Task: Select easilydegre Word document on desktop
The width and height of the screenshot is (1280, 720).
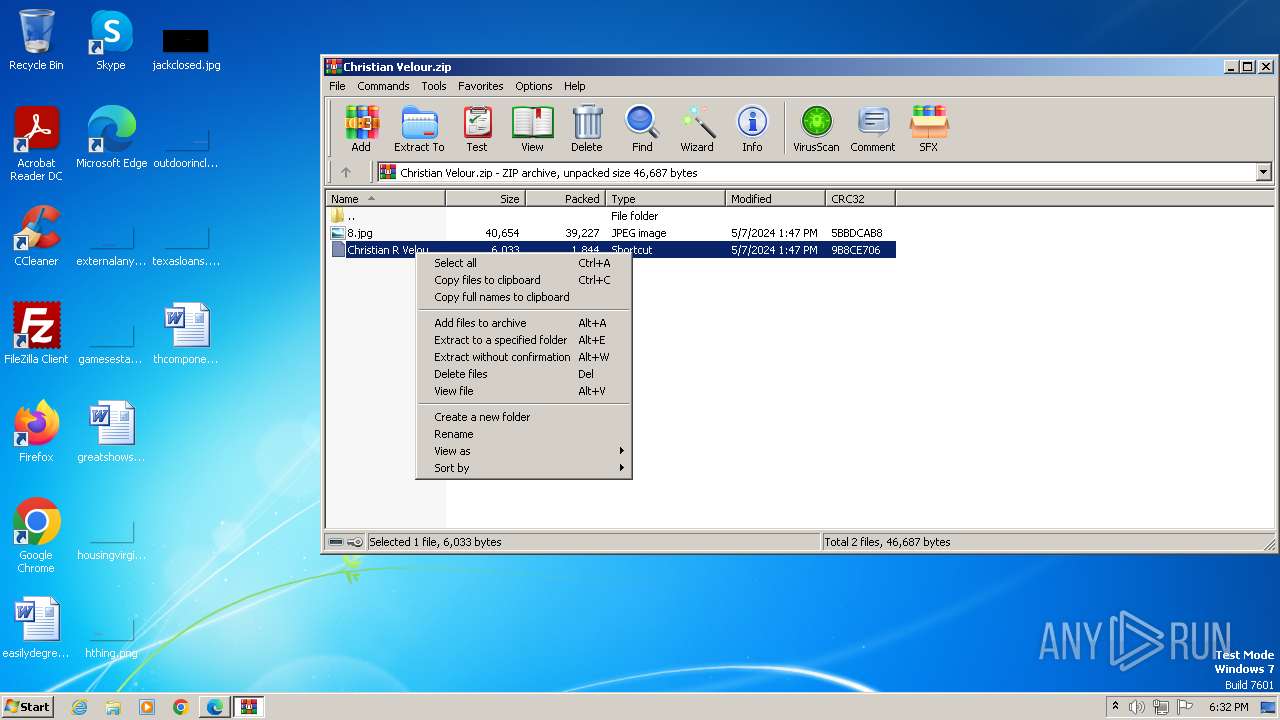Action: pos(36,628)
